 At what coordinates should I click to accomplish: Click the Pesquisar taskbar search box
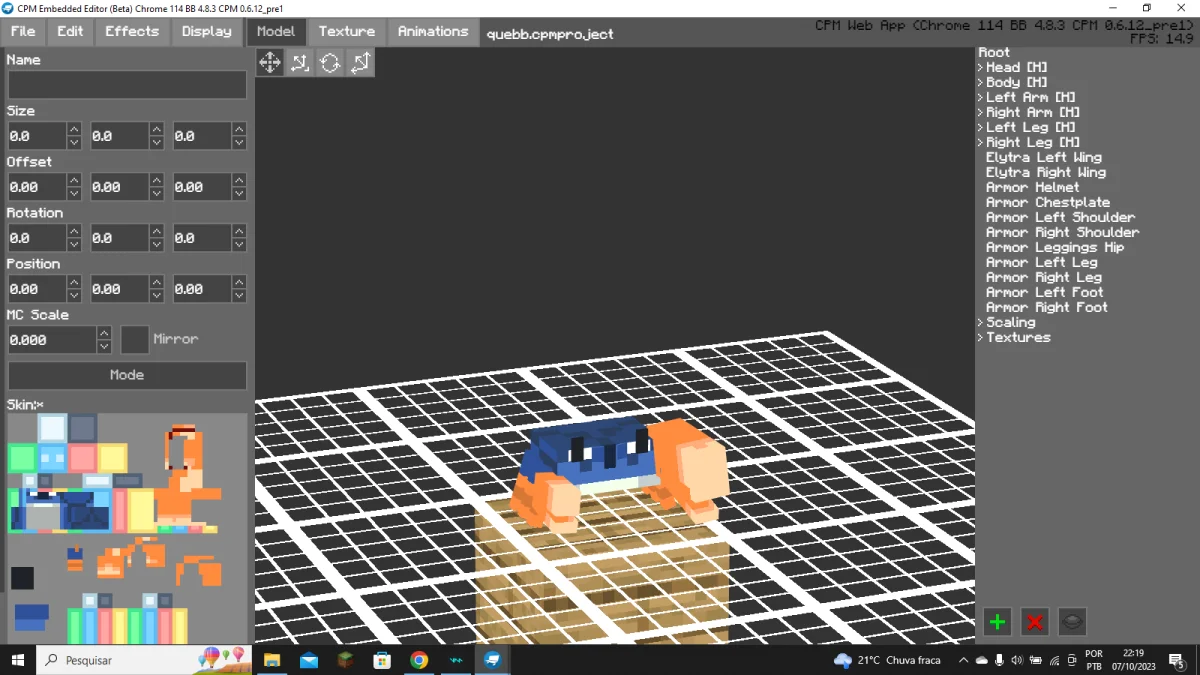point(145,660)
